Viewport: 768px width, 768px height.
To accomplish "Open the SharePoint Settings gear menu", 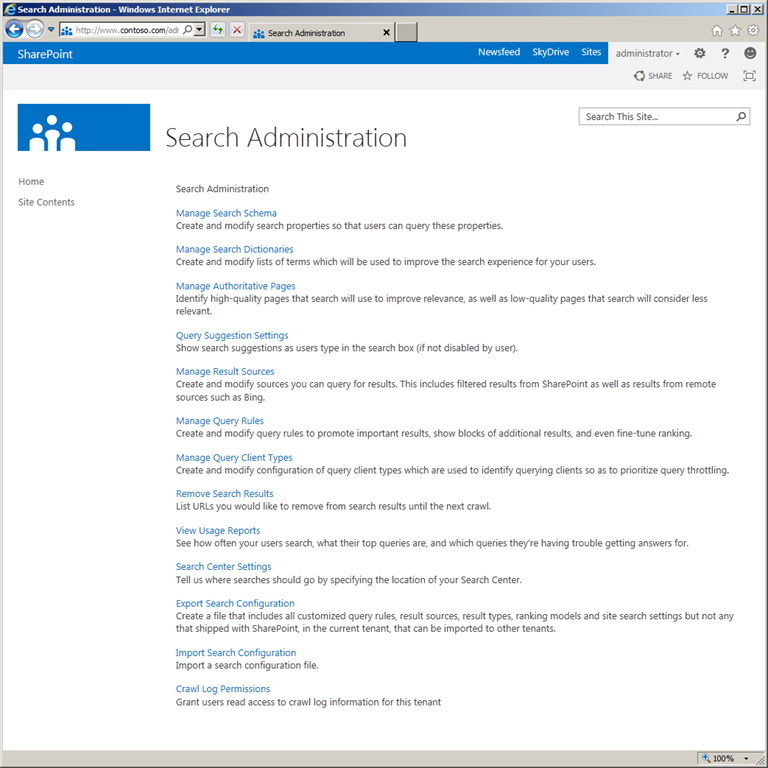I will pos(699,53).
